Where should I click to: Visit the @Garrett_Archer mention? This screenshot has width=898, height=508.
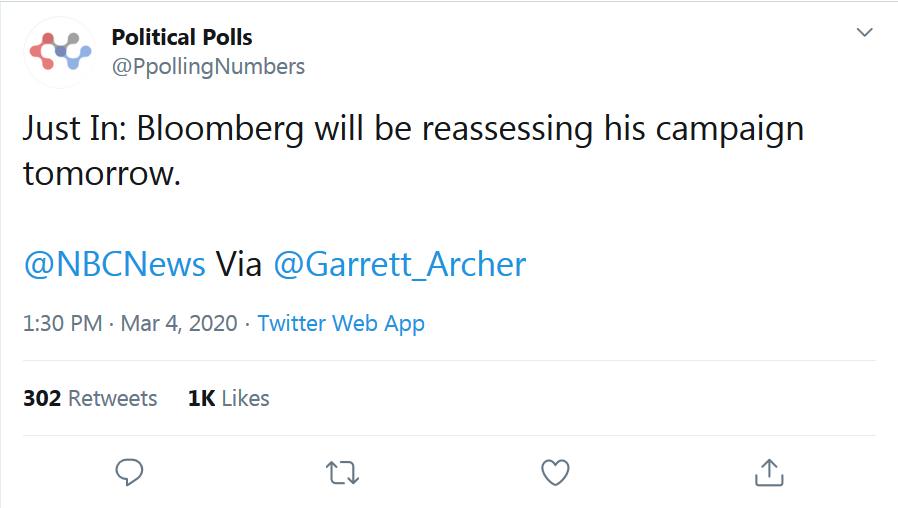(x=399, y=264)
